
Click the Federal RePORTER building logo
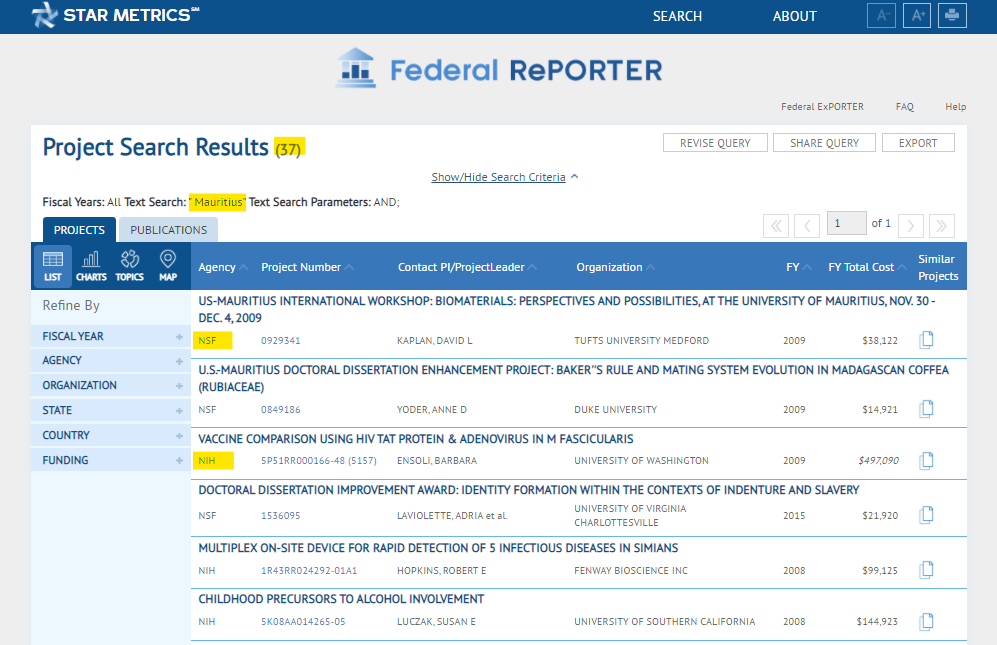[x=355, y=68]
